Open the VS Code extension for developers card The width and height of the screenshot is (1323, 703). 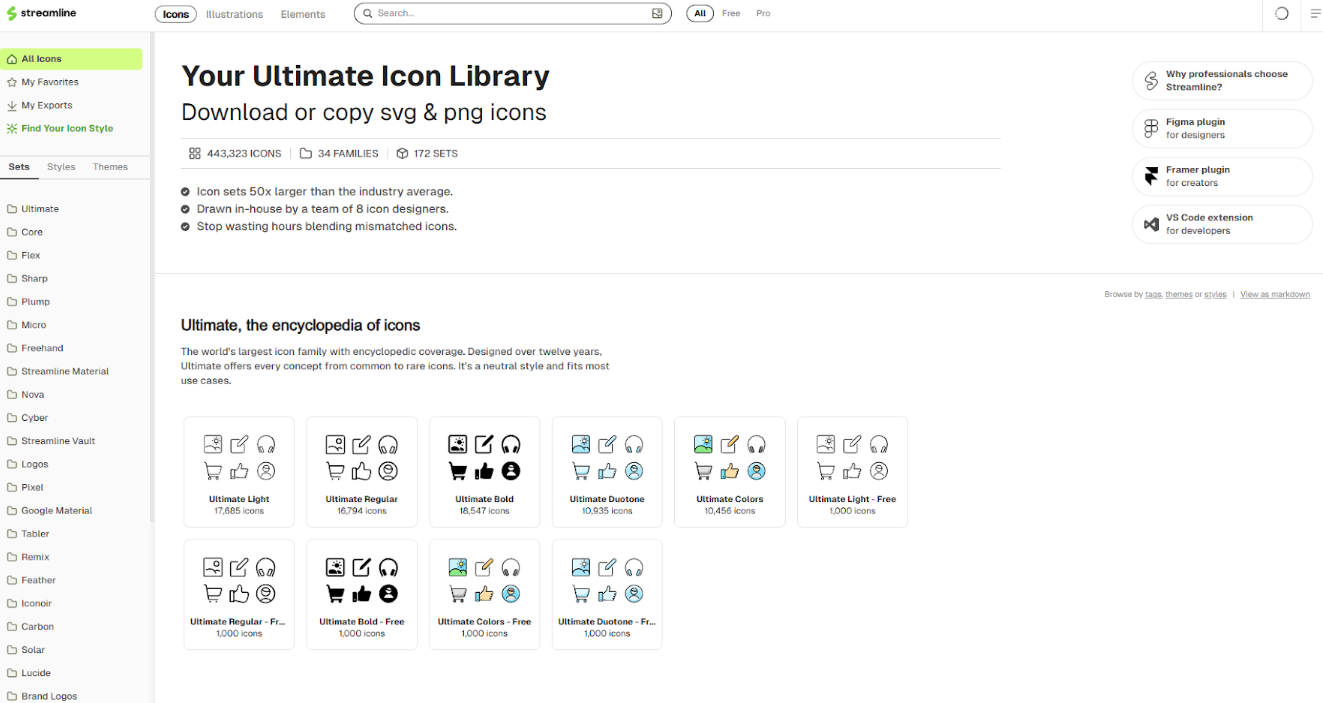[1222, 225]
